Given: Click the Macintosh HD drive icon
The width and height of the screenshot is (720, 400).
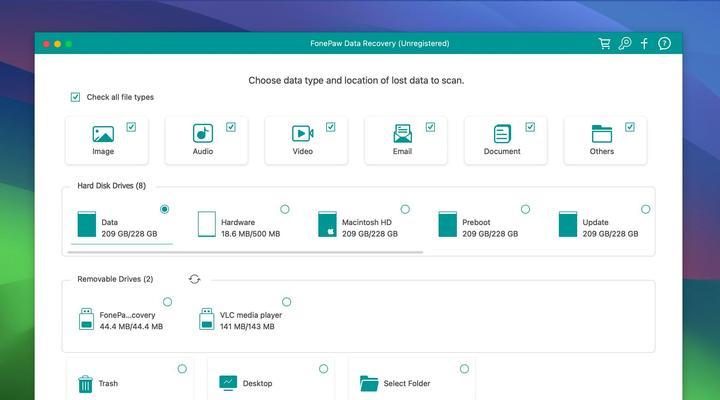Looking at the screenshot, I should tap(327, 224).
